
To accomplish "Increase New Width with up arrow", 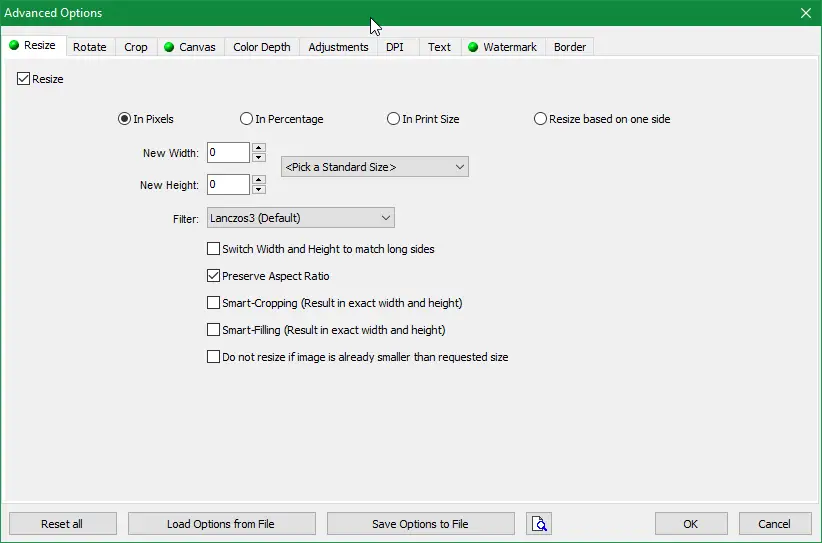I will point(258,148).
